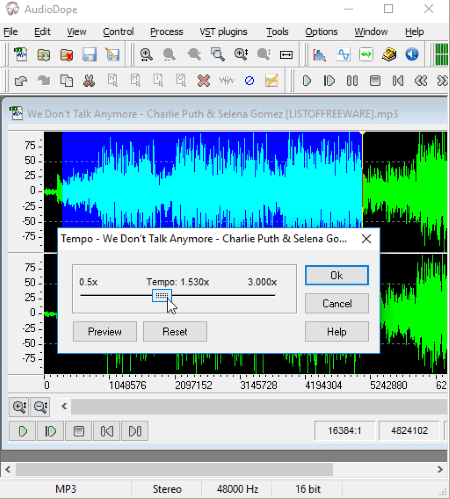Click the vertical zoom in toolbar icon
Image resolution: width=450 pixels, height=499 pixels.
click(x=241, y=54)
